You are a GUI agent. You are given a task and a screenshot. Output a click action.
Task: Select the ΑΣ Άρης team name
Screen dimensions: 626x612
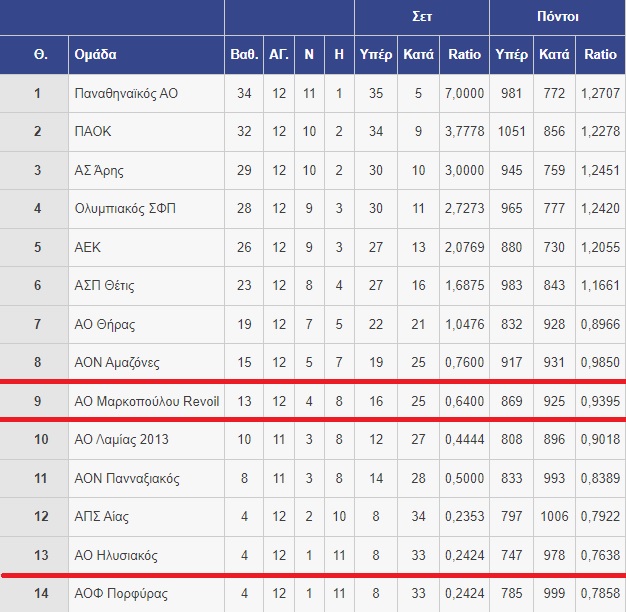tap(99, 170)
